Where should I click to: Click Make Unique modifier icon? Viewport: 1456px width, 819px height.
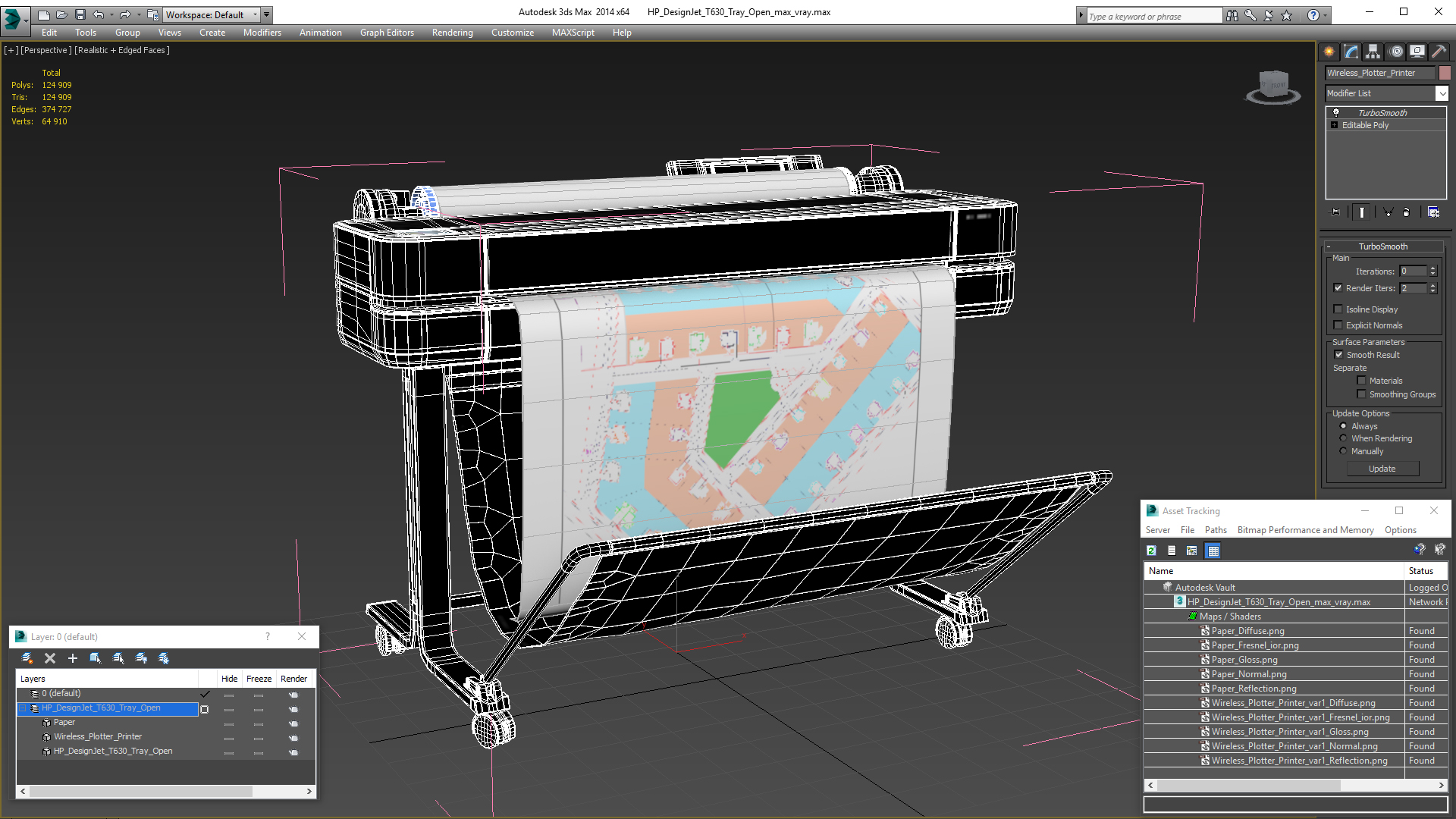click(x=1388, y=212)
